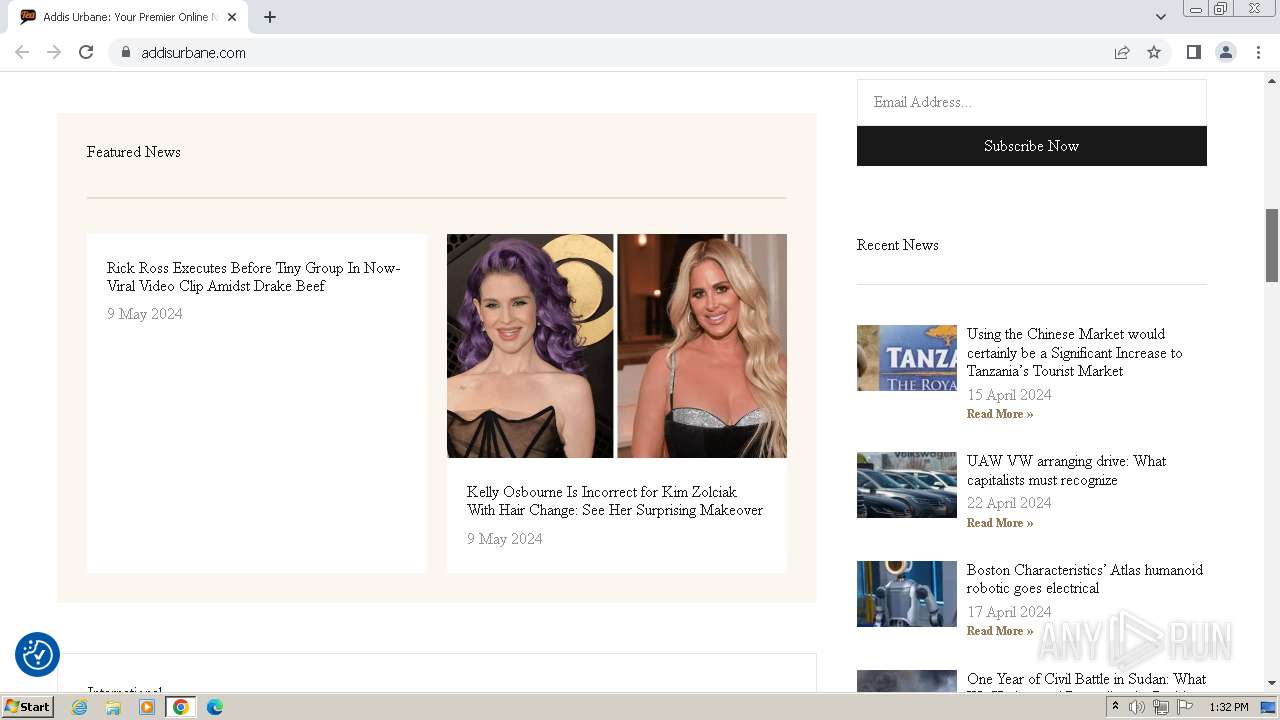Share this page using the share icon
Viewport: 1280px width, 720px height.
[x=1122, y=52]
